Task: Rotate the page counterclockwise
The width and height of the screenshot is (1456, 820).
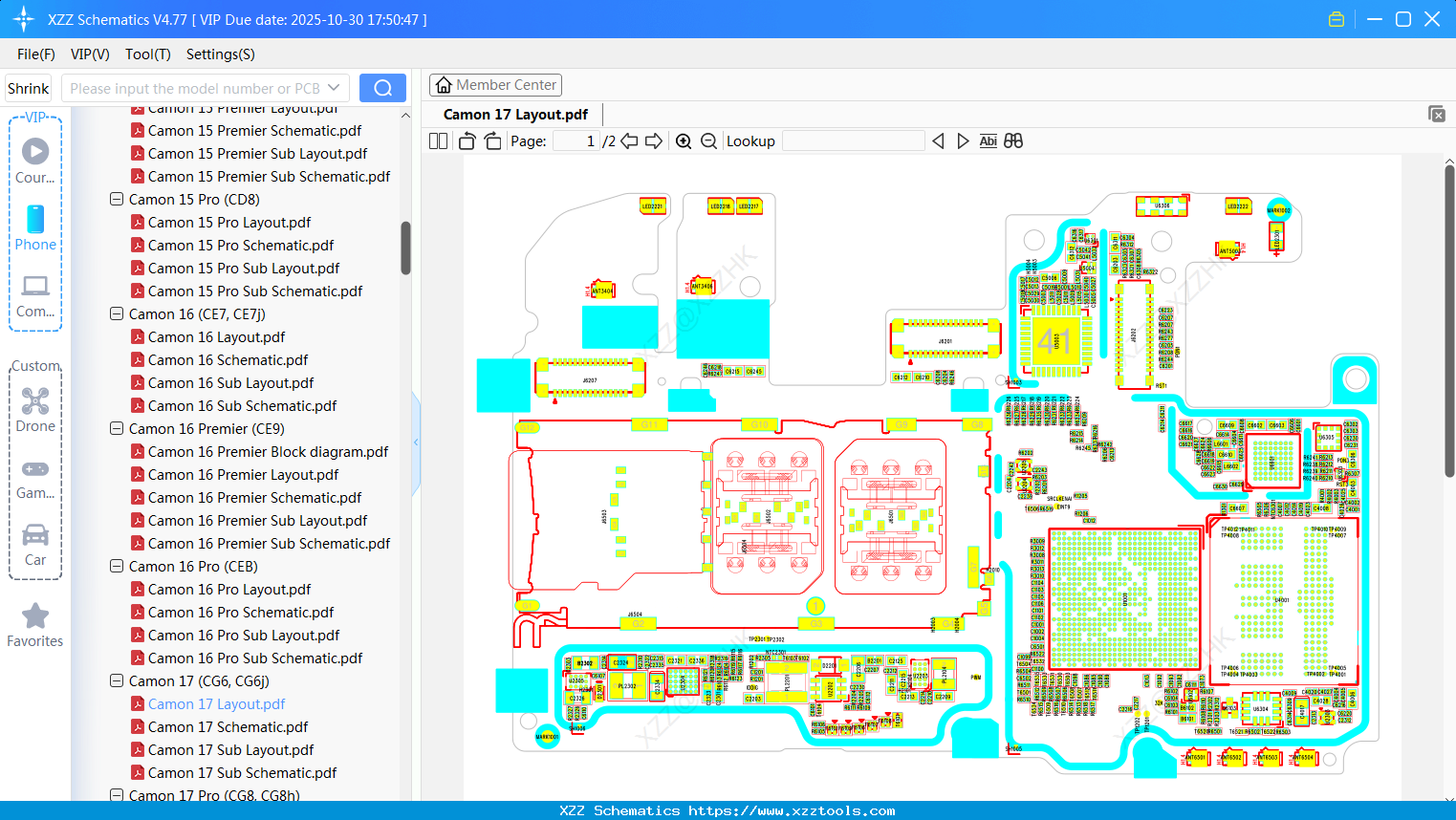Action: click(x=467, y=141)
